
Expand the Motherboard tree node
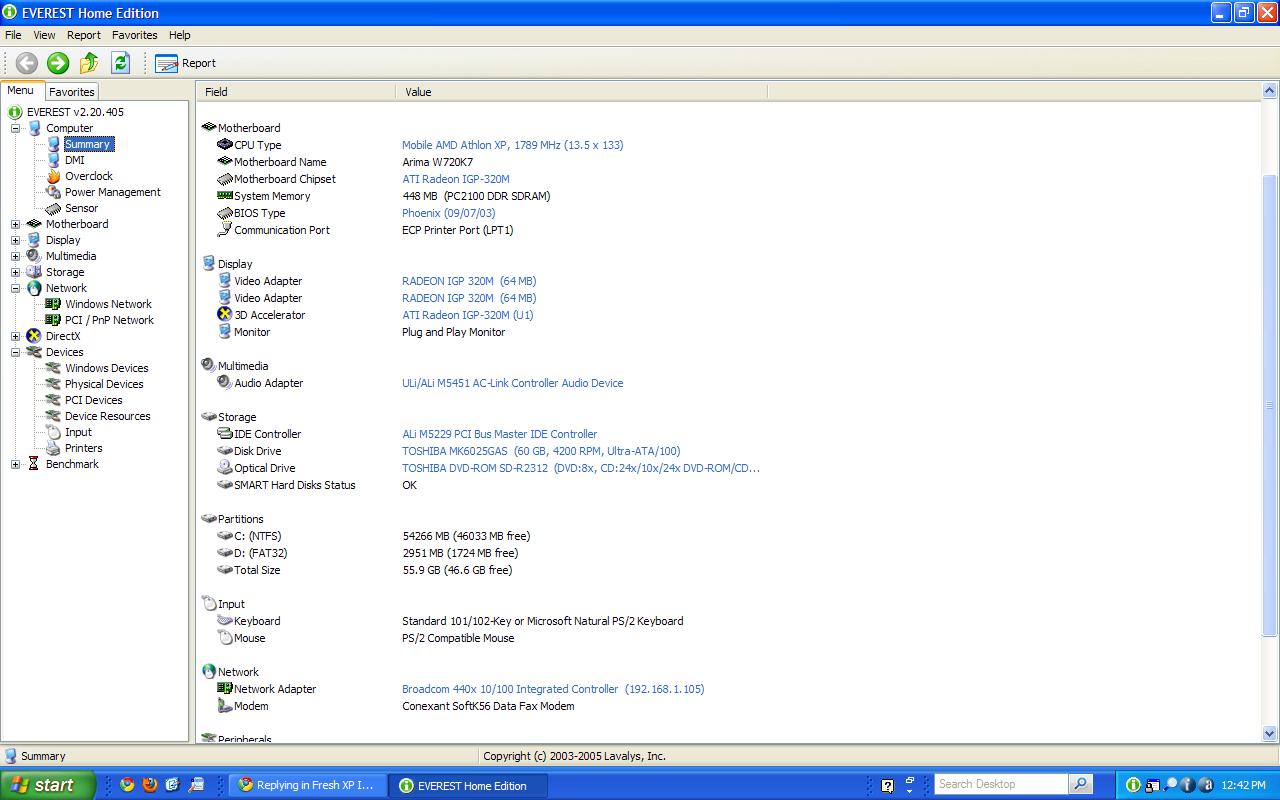(x=15, y=224)
